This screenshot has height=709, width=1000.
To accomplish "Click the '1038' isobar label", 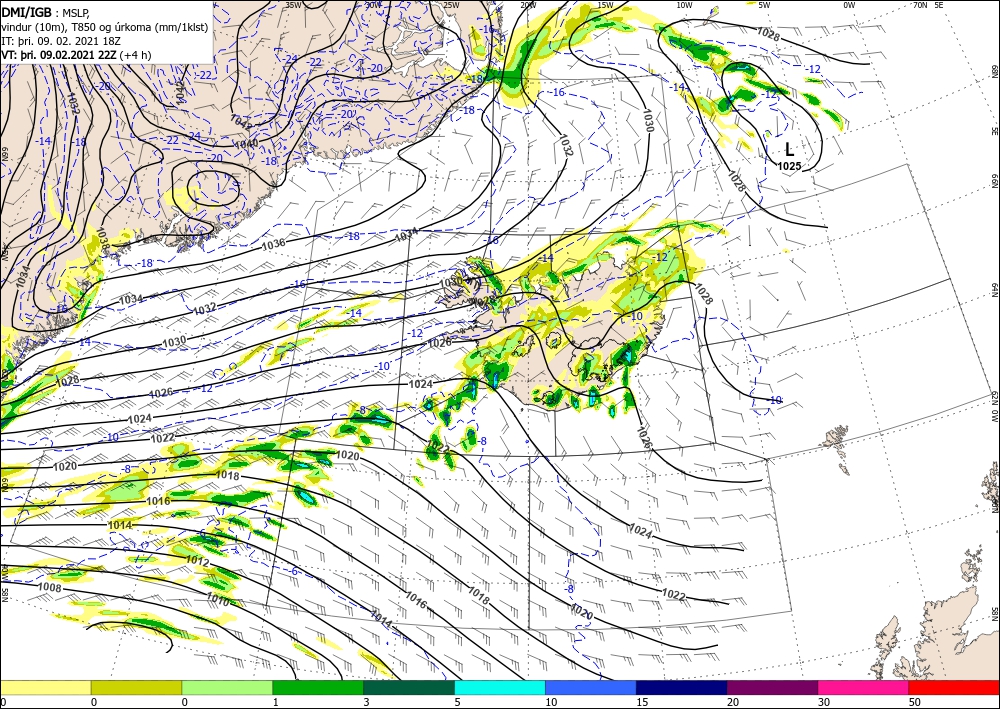I will click(101, 240).
